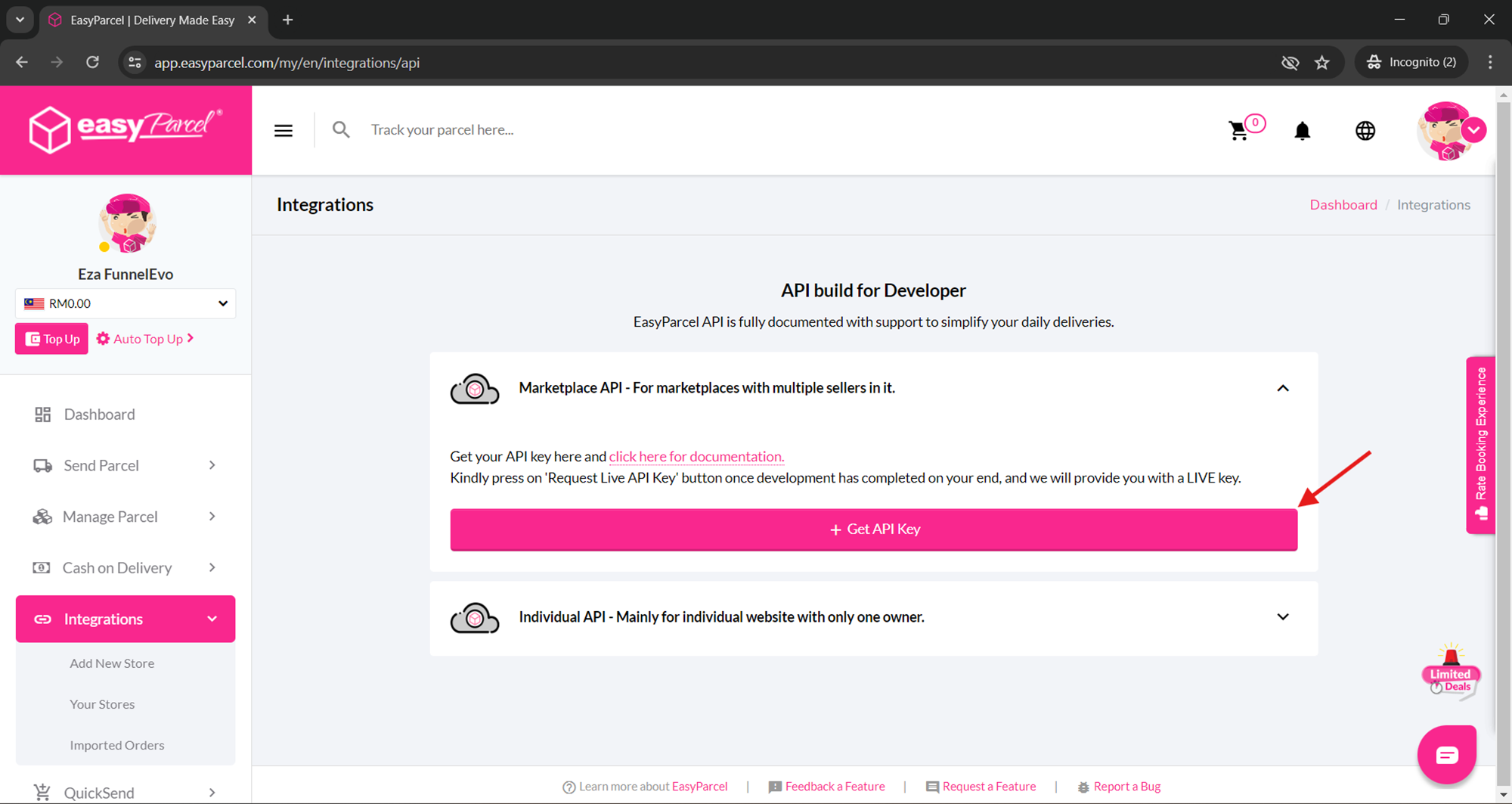
Task: Toggle the hamburger sidebar menu
Action: pyautogui.click(x=283, y=131)
